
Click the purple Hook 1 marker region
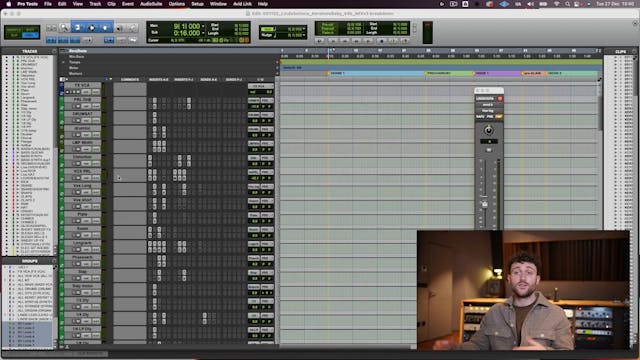point(498,73)
